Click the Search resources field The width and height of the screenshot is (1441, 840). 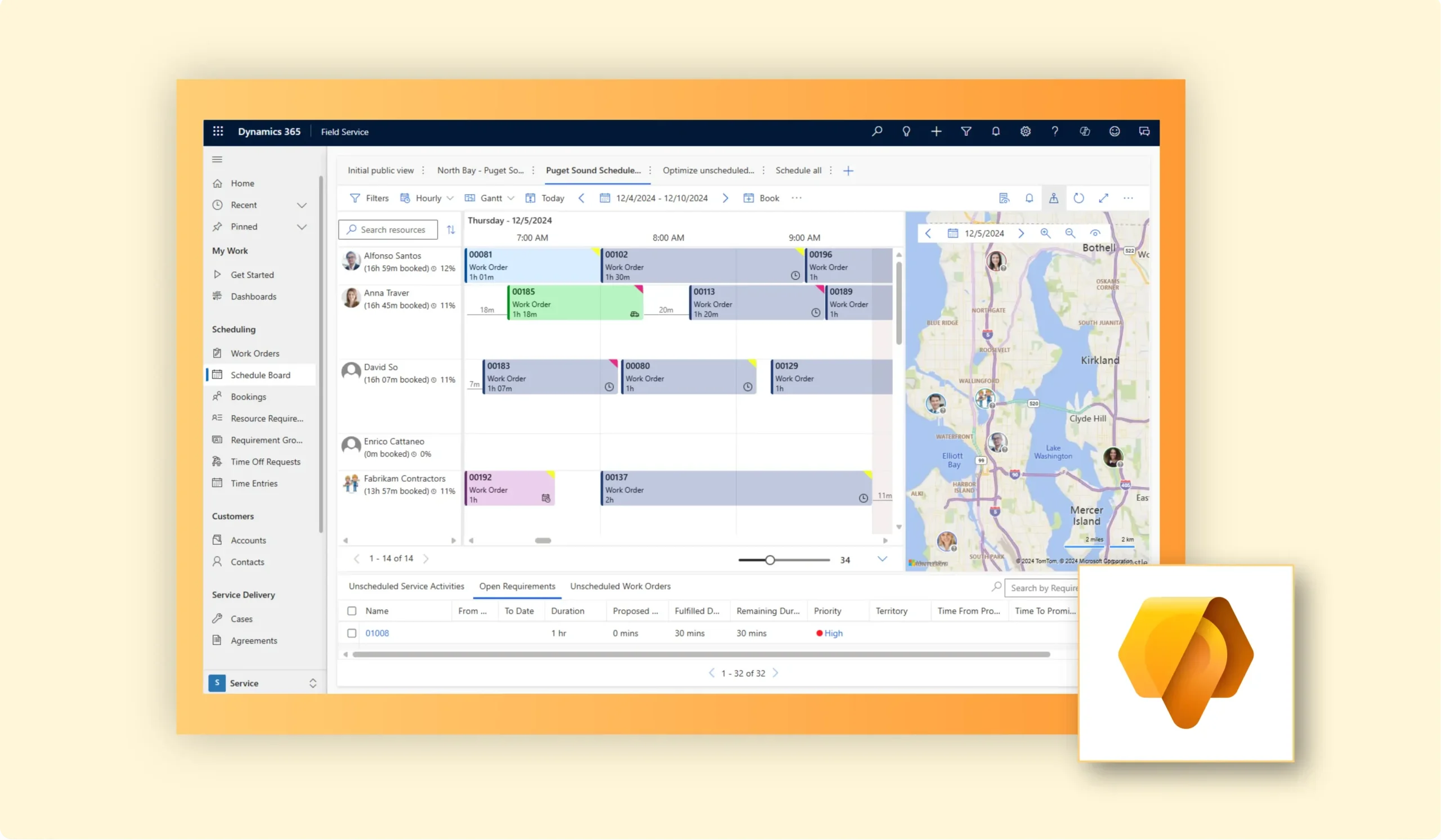(388, 230)
